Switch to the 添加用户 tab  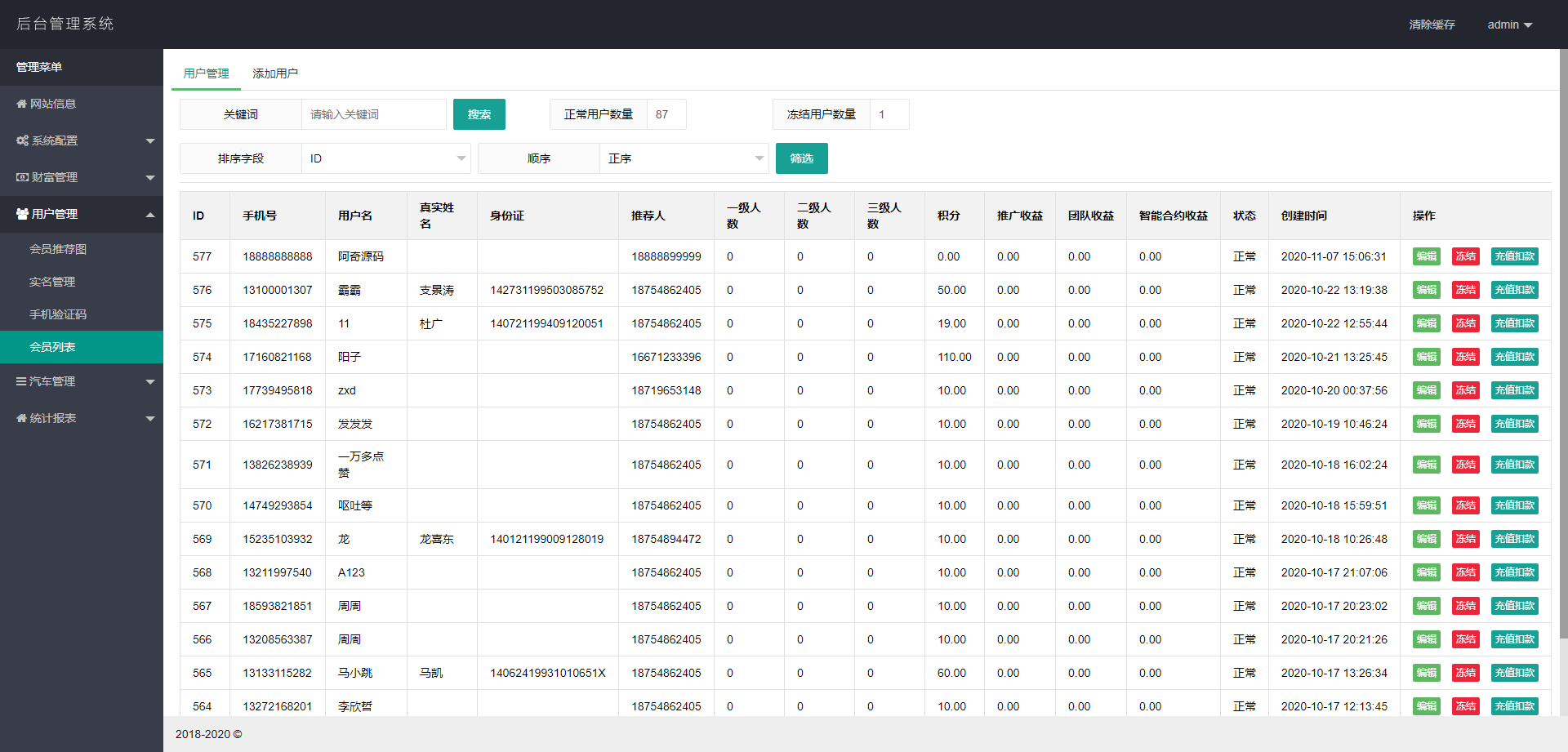point(275,73)
